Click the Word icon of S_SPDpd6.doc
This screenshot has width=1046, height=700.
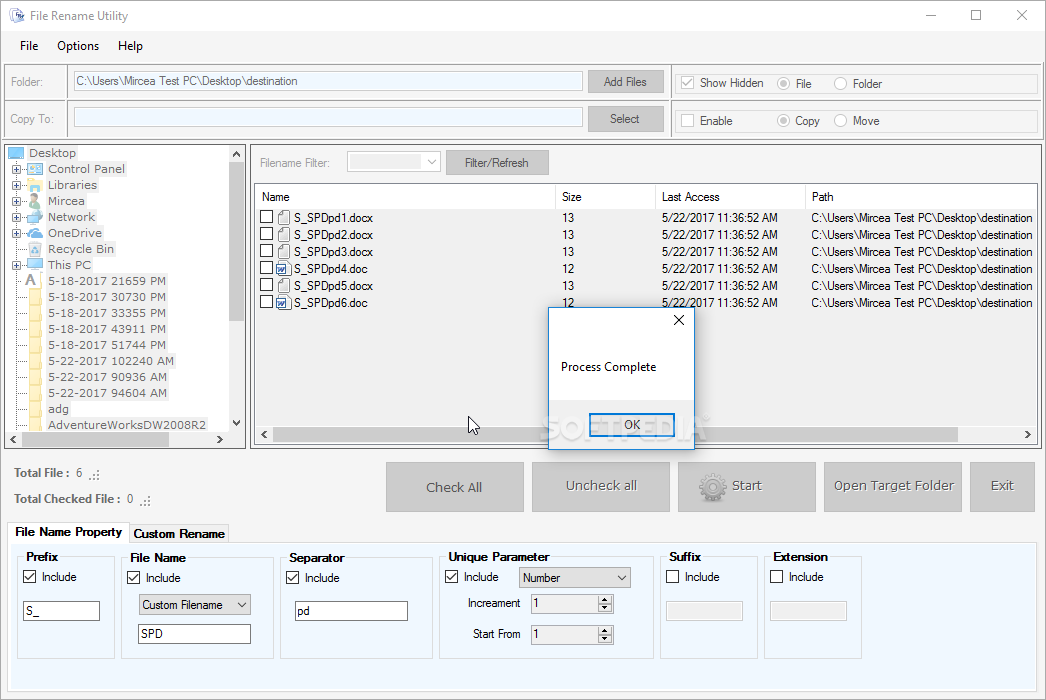283,303
